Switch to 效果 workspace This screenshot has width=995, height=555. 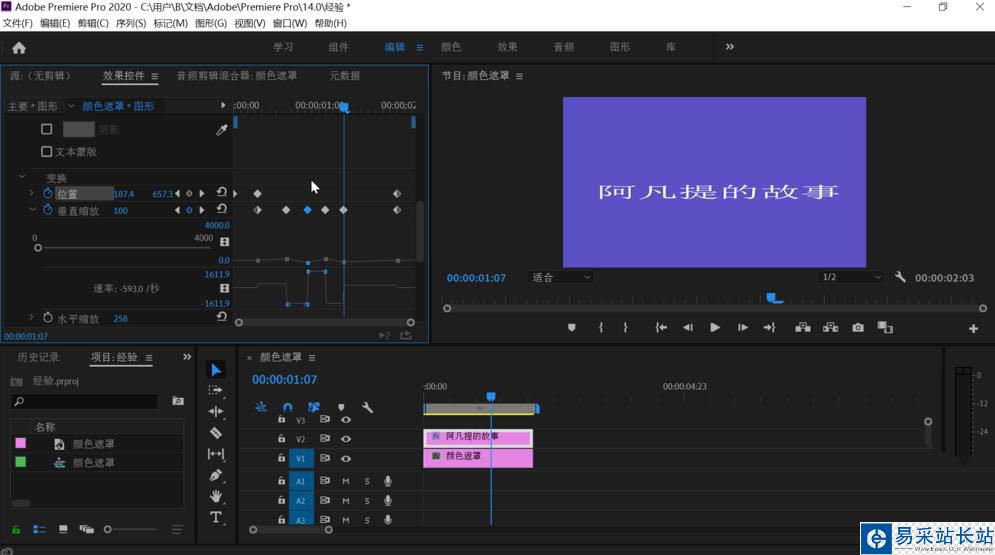(508, 47)
